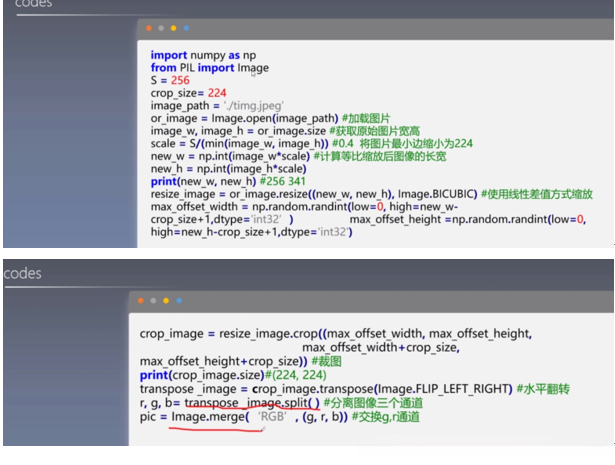Click the yellow dot in the lower code window
Screen dimensions: 615x465
point(166,301)
